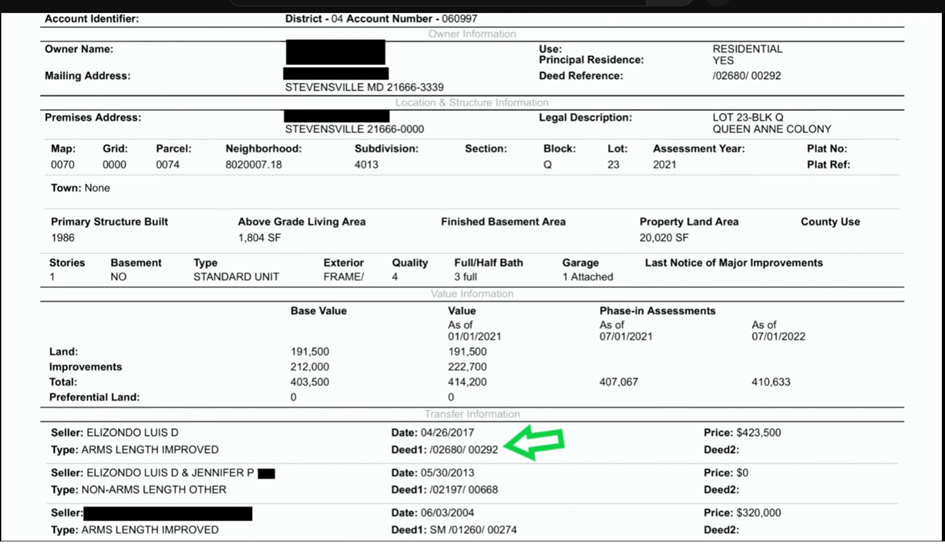
Task: Click the Quality value 4
Action: [395, 277]
